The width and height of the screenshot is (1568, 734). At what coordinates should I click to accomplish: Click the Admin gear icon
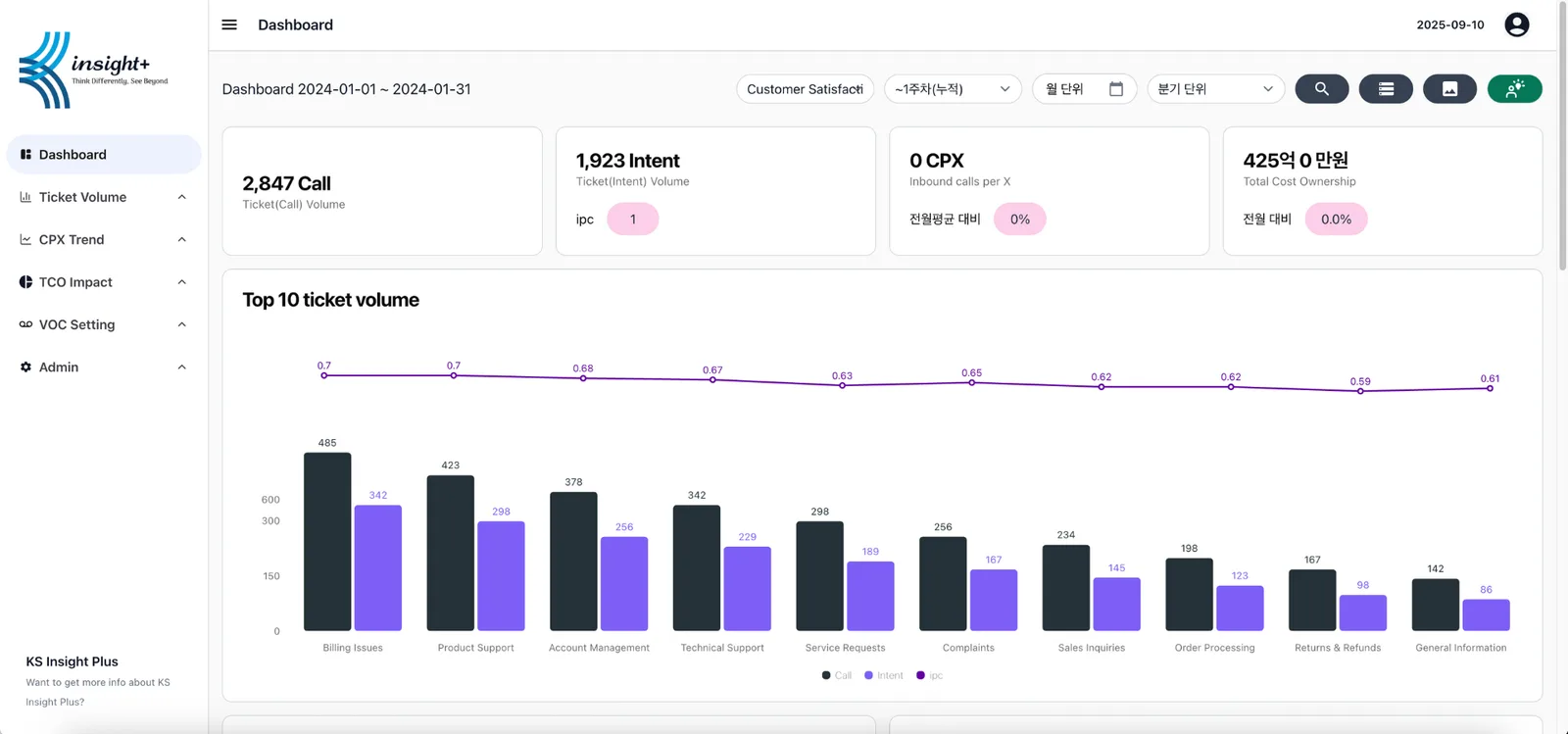coord(25,367)
